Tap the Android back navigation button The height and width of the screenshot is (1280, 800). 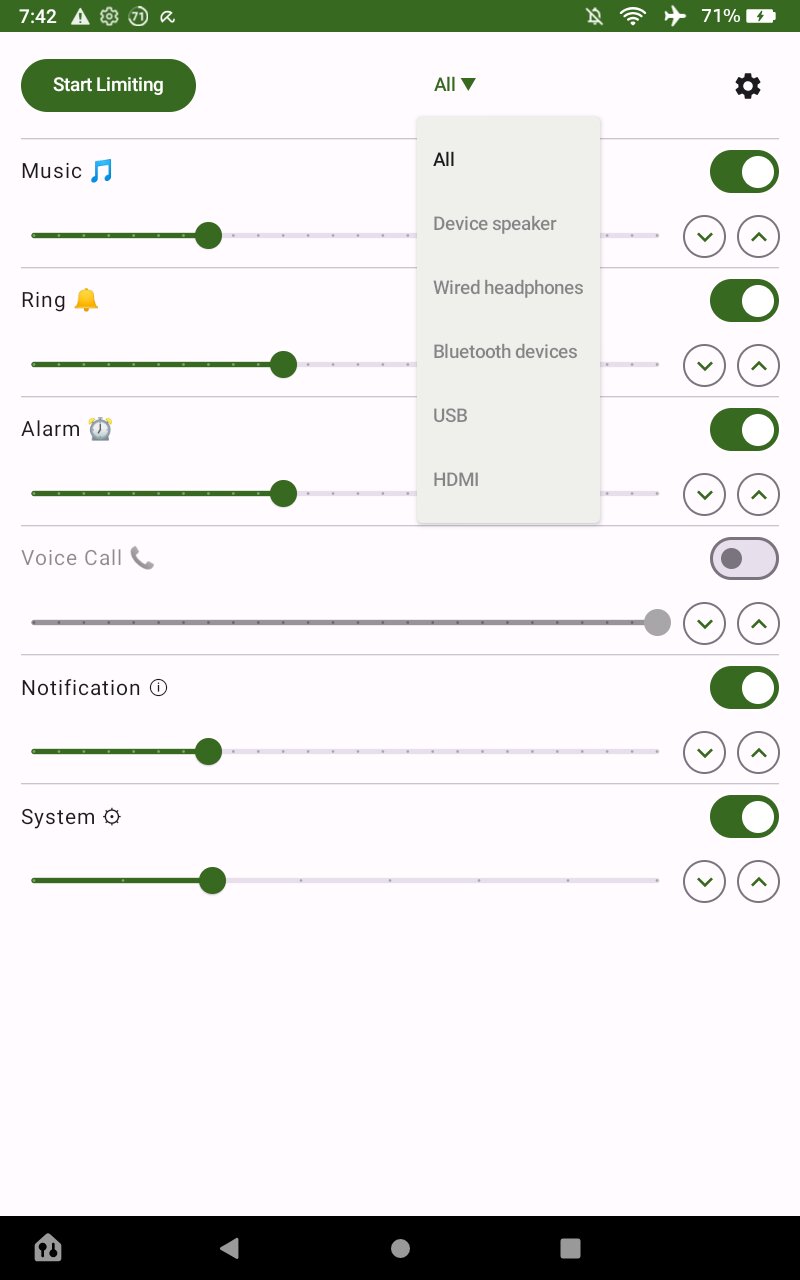230,1247
